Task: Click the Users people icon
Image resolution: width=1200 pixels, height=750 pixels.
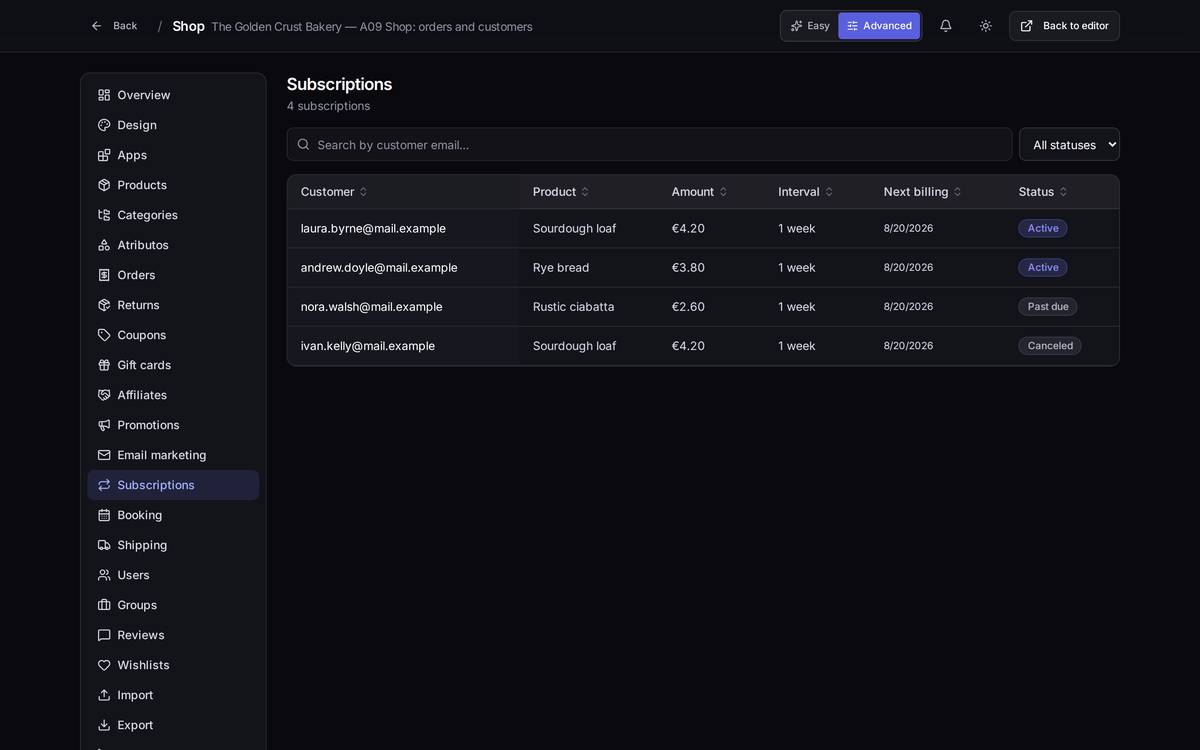Action: click(x=104, y=575)
